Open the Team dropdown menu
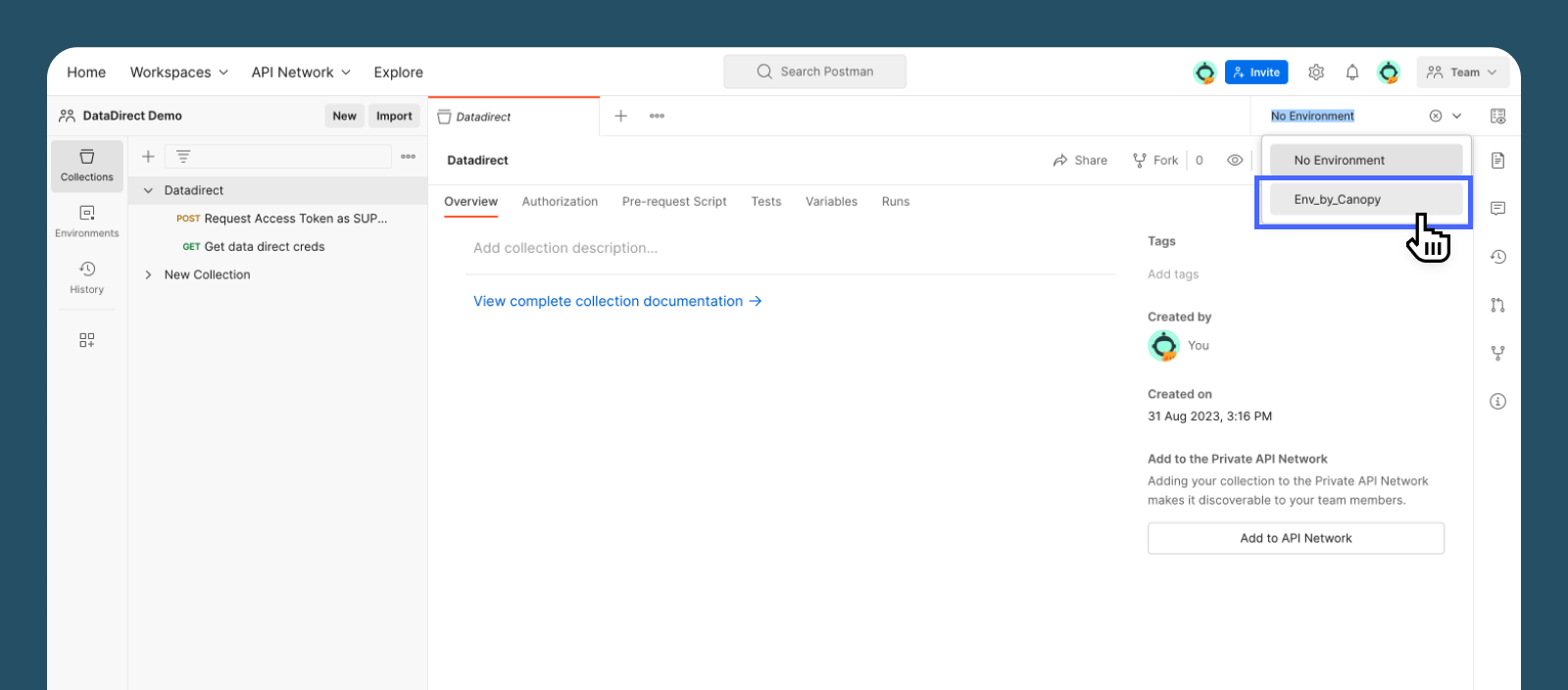The height and width of the screenshot is (690, 1568). (x=1462, y=73)
